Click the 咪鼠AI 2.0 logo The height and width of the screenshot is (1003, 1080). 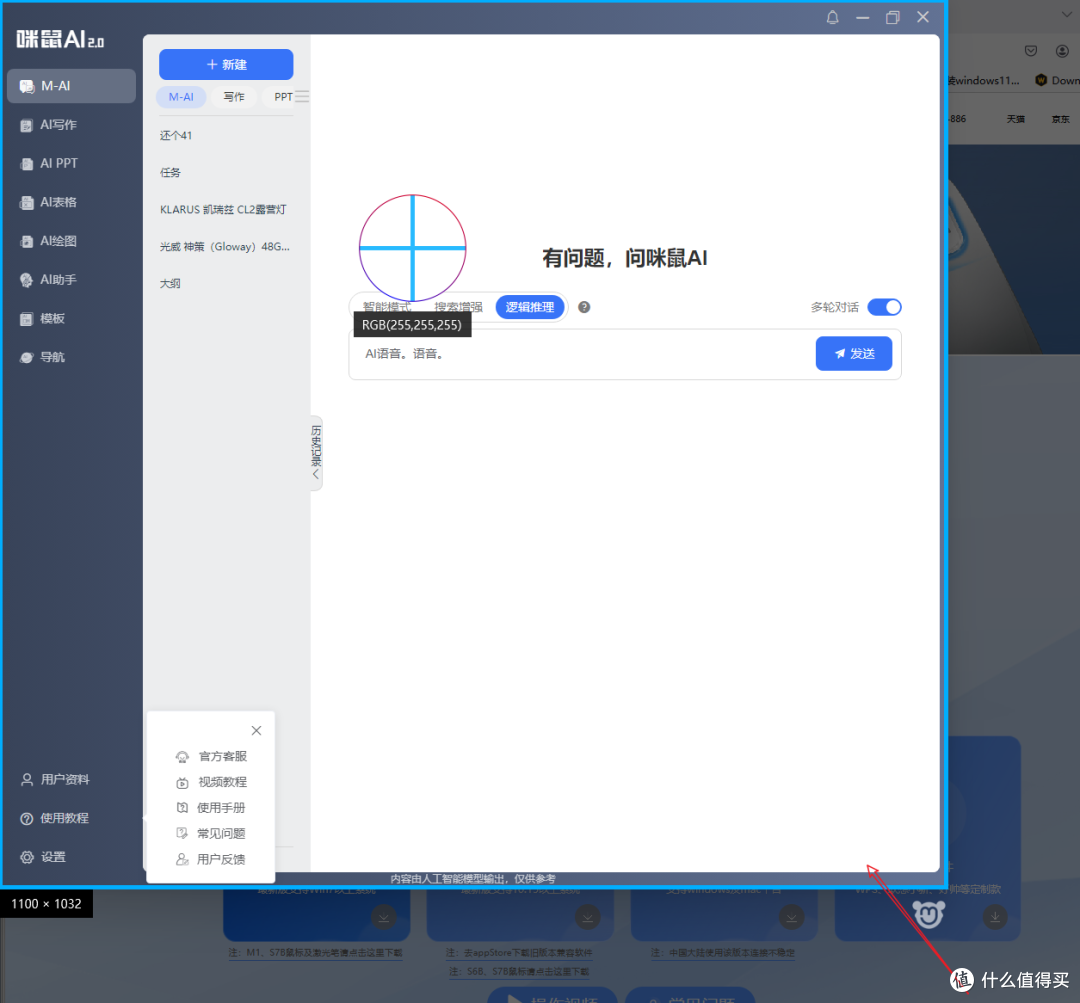pyautogui.click(x=60, y=39)
